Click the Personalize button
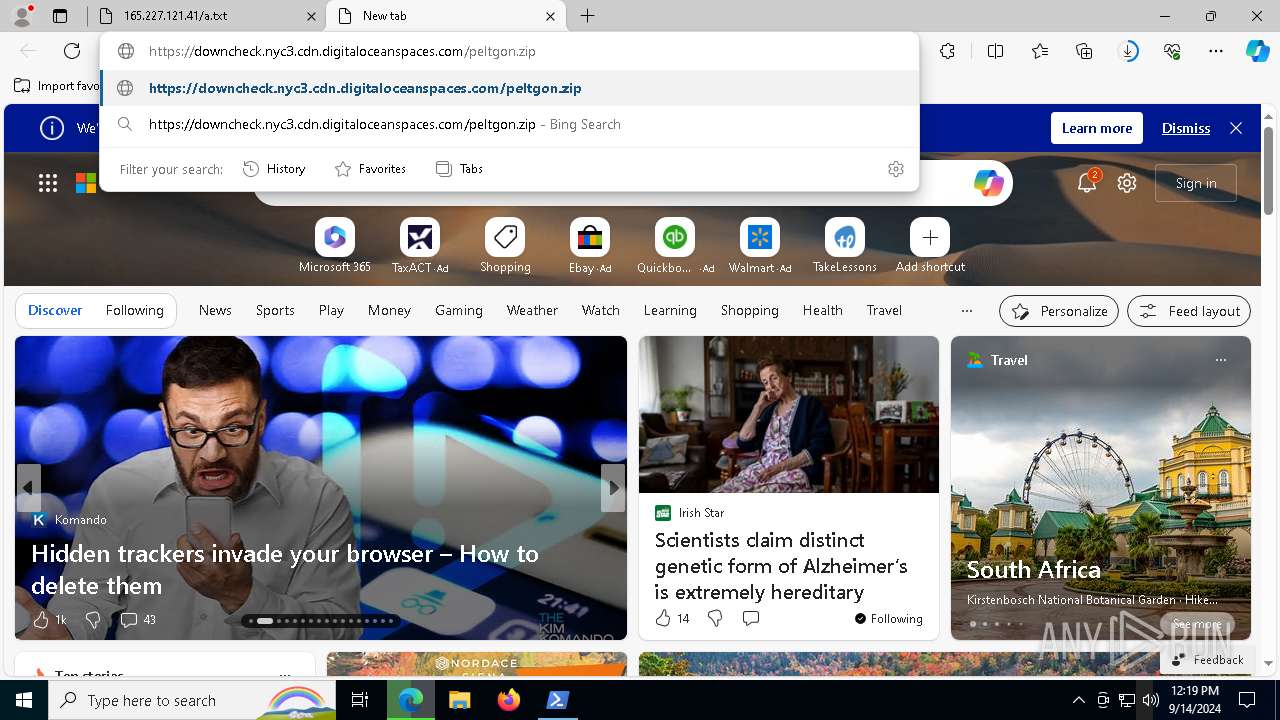 1059,311
